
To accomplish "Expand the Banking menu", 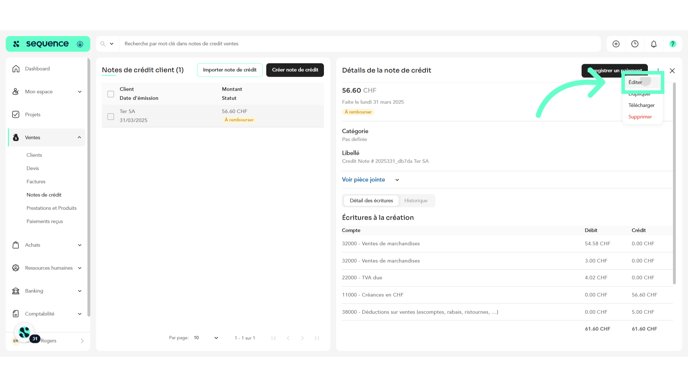I will click(x=79, y=290).
